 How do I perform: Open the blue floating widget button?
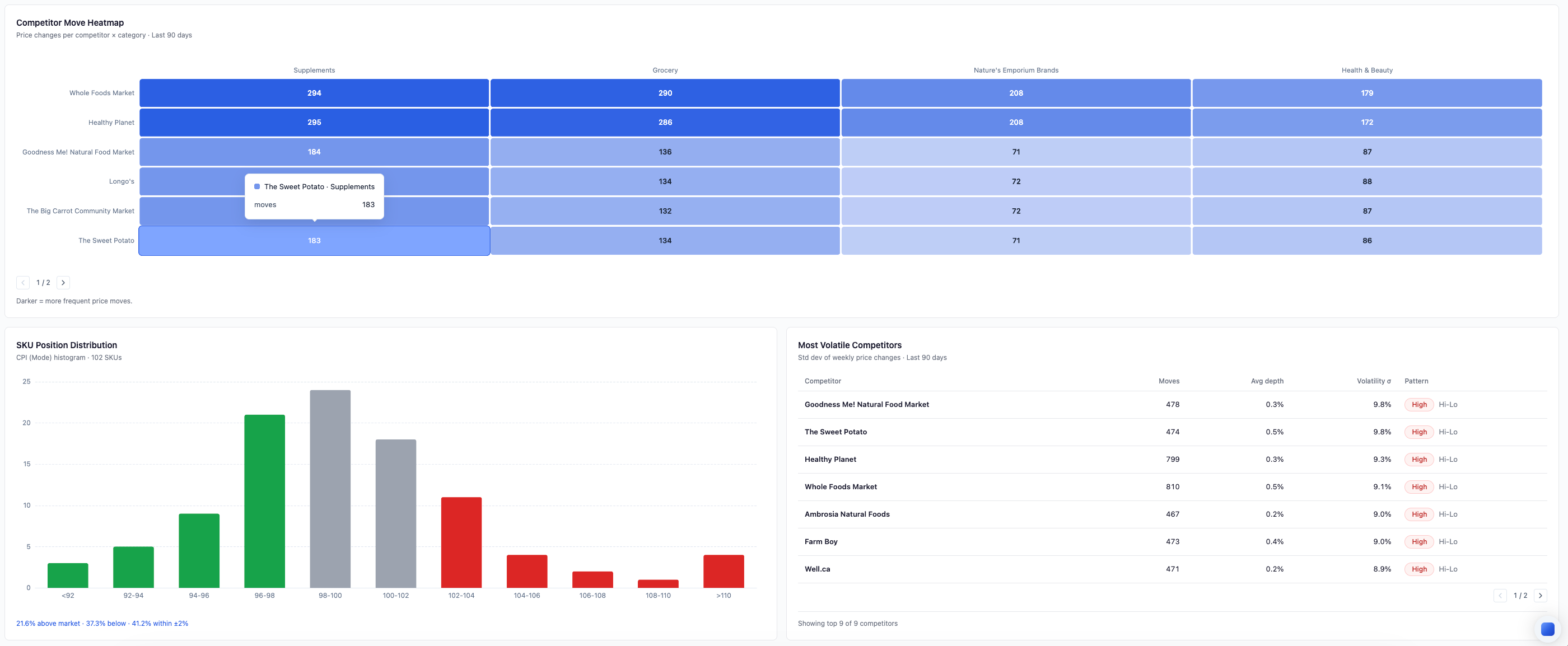click(1547, 629)
